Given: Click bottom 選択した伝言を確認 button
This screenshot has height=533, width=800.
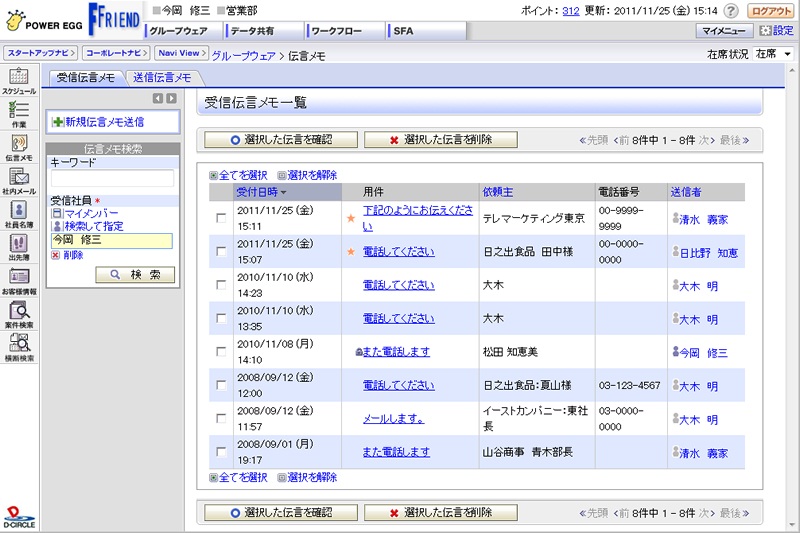Looking at the screenshot, I should pyautogui.click(x=281, y=513).
